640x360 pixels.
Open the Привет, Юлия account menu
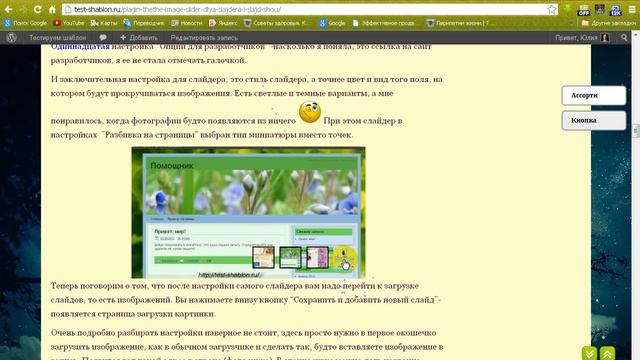[x=582, y=38]
